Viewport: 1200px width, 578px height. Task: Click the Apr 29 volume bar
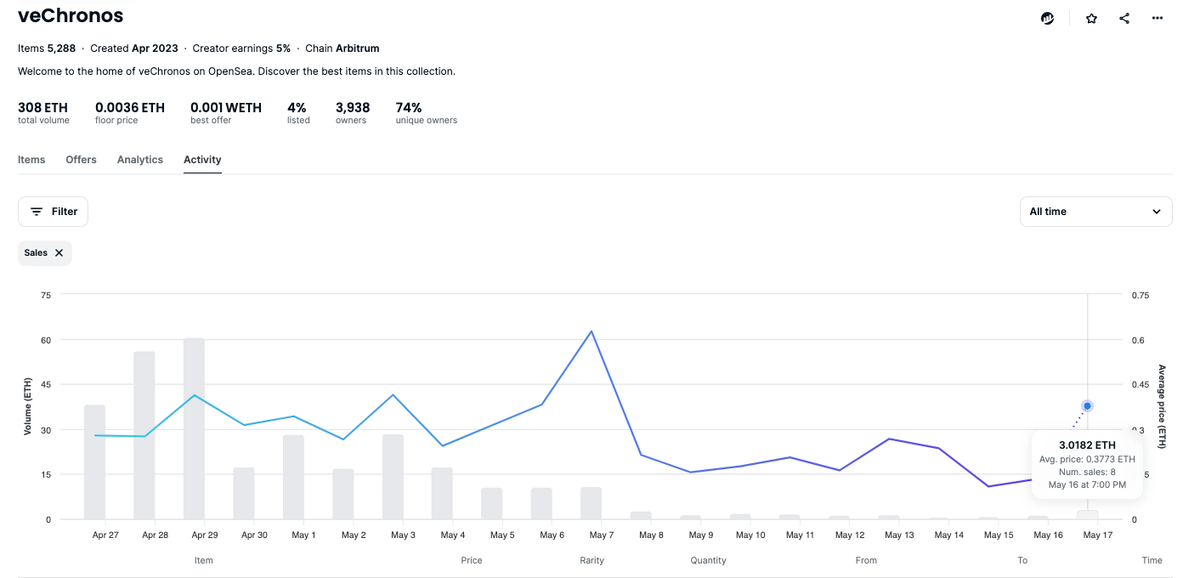click(x=194, y=430)
